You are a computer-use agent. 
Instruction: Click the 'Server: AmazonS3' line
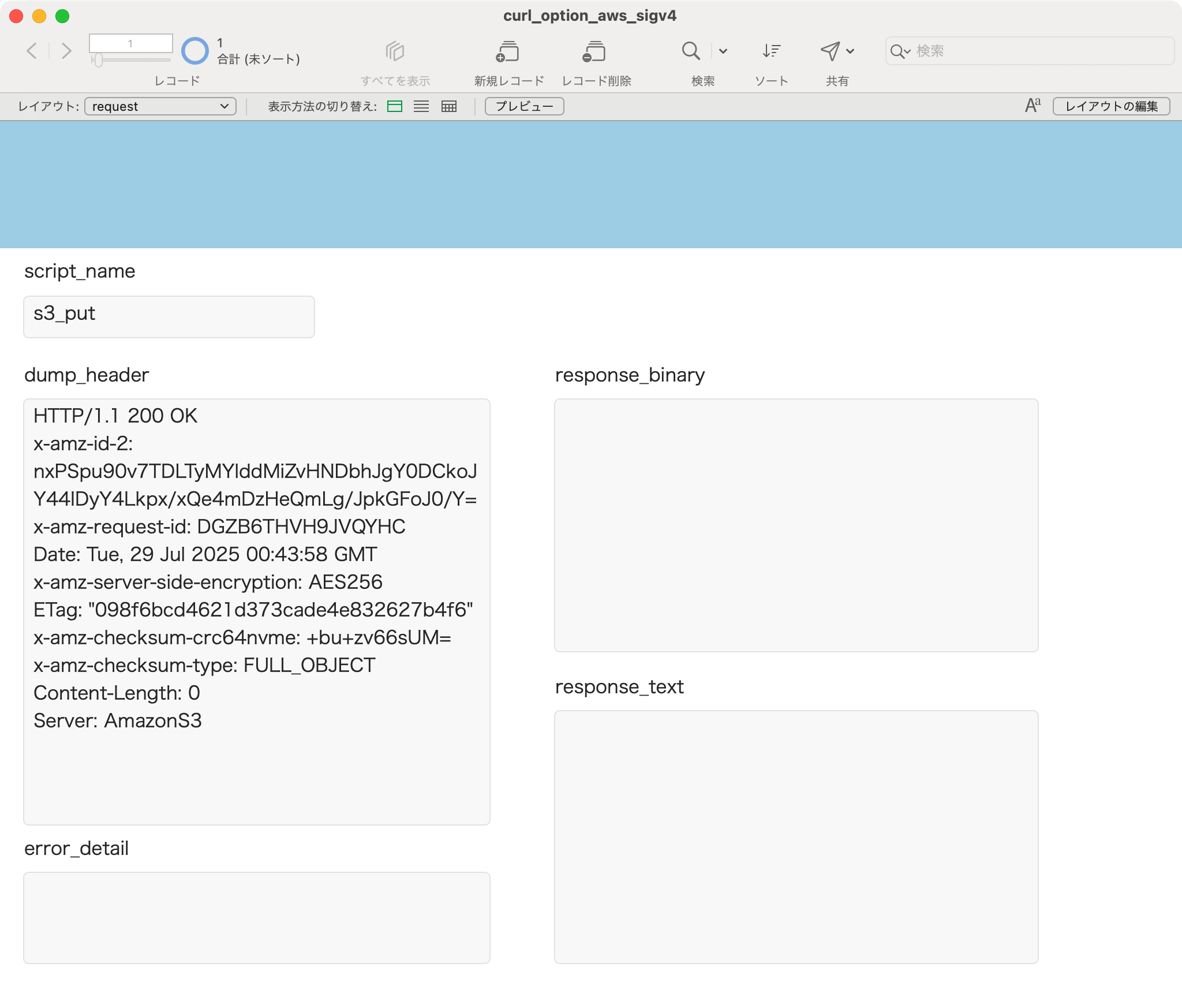pyautogui.click(x=118, y=720)
